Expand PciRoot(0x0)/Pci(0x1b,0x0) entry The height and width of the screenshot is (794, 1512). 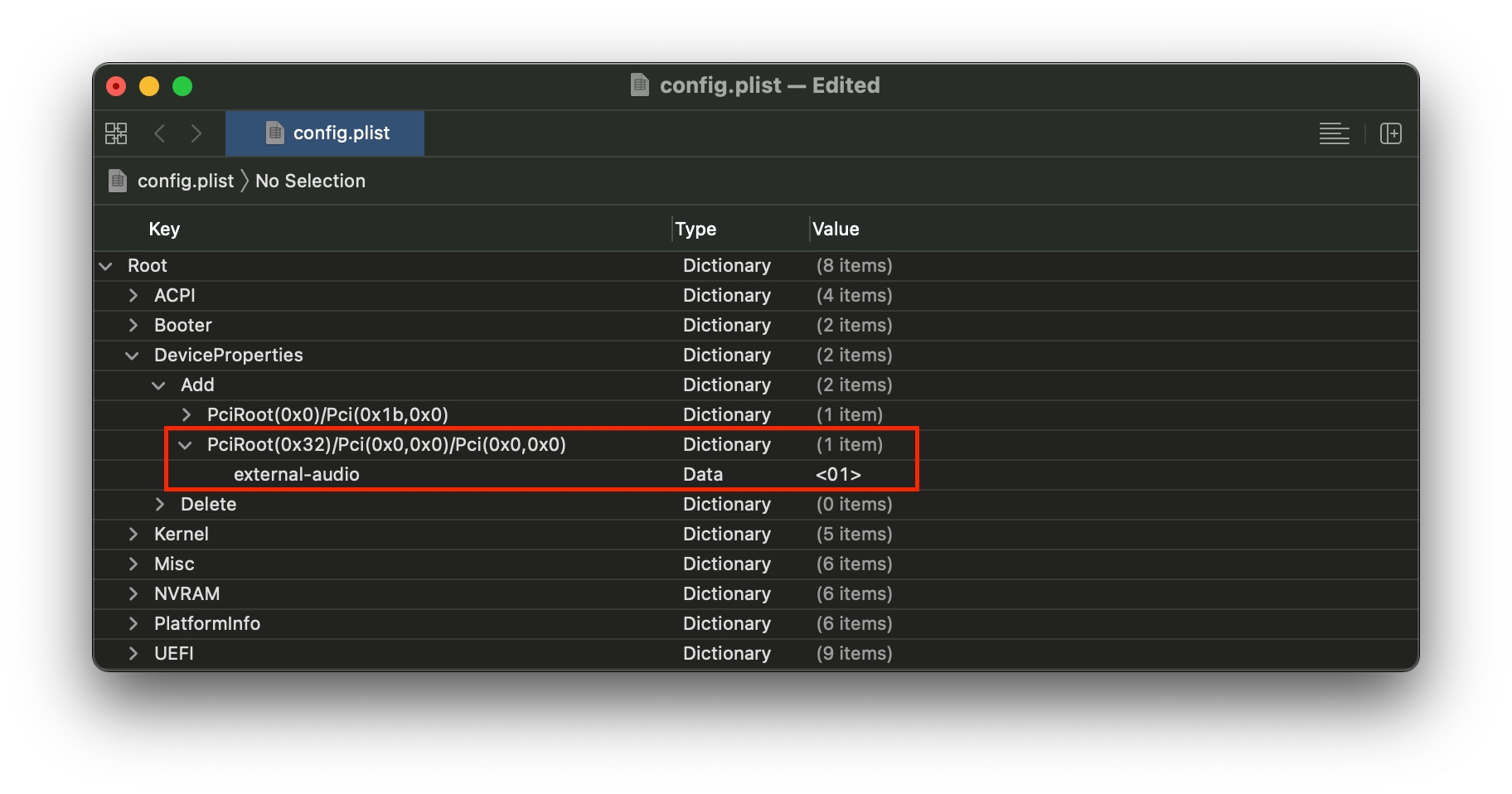click(x=187, y=415)
